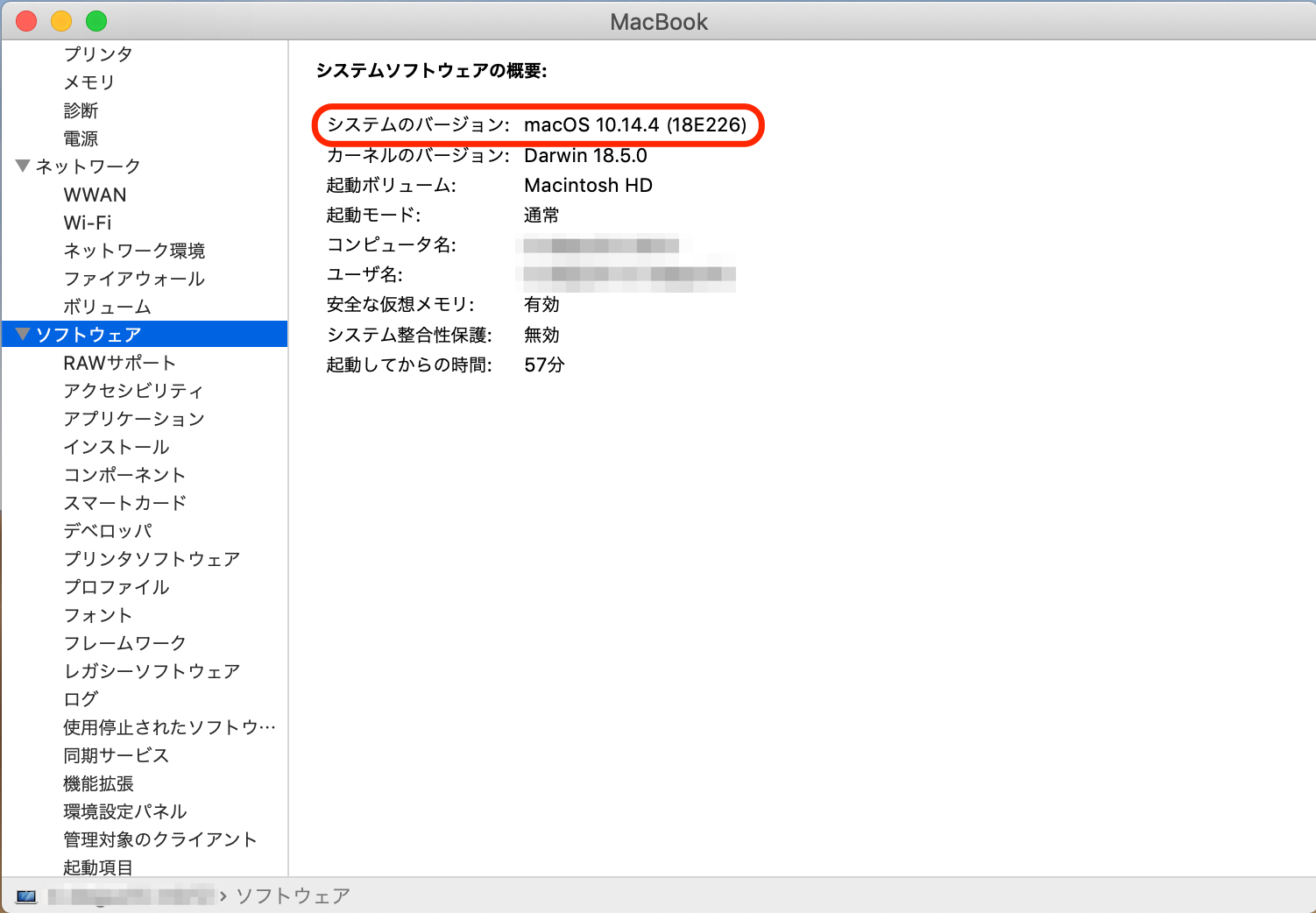Image resolution: width=1316 pixels, height=913 pixels.
Task: Select ファイアウォール in the sidebar
Action: pyautogui.click(x=134, y=279)
